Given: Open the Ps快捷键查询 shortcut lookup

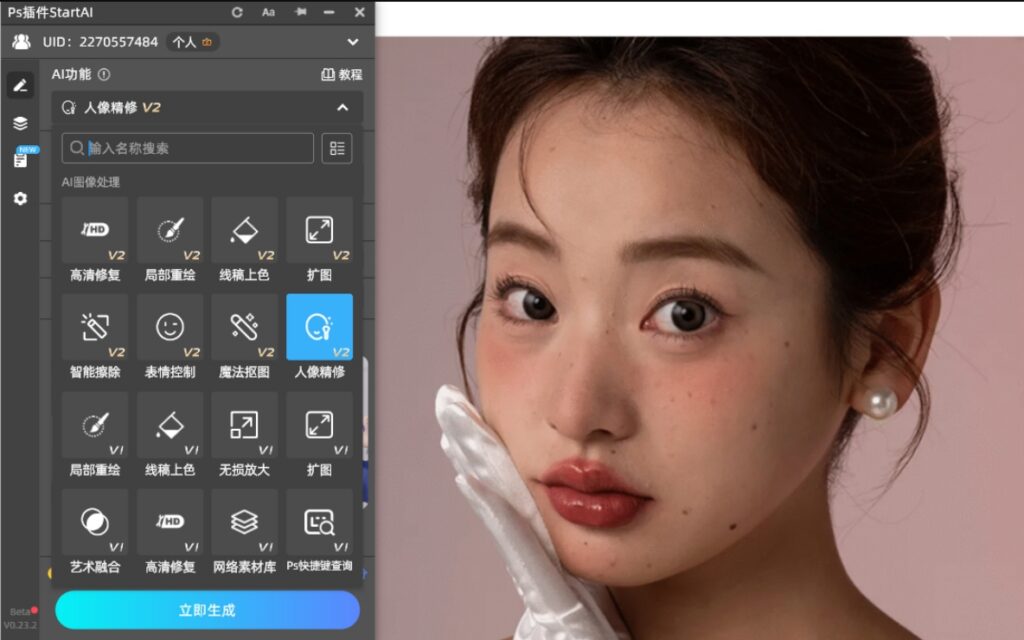Looking at the screenshot, I should click(319, 521).
